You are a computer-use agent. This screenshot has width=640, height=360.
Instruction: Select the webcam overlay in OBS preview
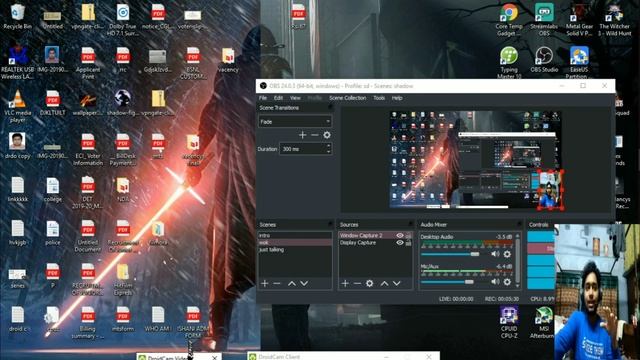pyautogui.click(x=550, y=190)
